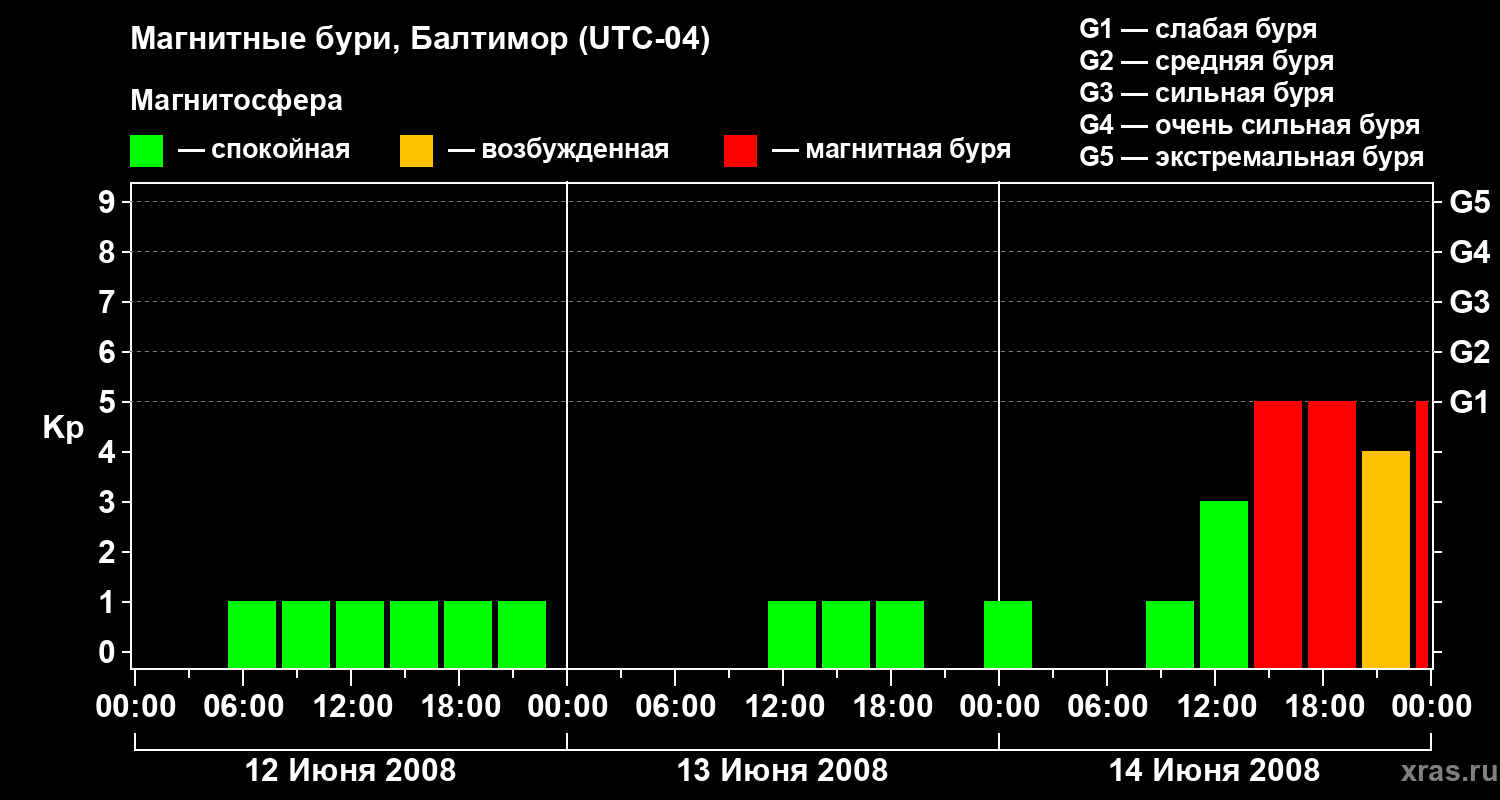Click the red magnetic storm legend swatch
Image resolution: width=1500 pixels, height=800 pixels.
pos(740,151)
